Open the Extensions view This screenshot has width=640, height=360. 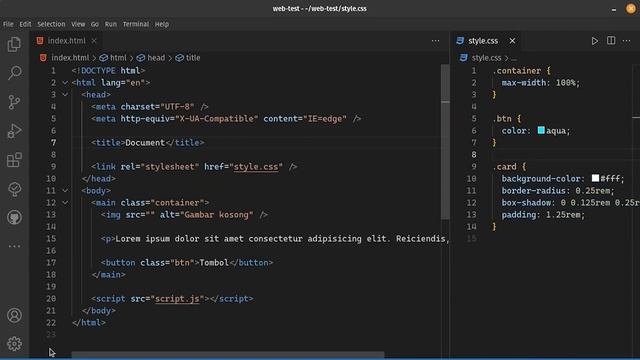14,160
